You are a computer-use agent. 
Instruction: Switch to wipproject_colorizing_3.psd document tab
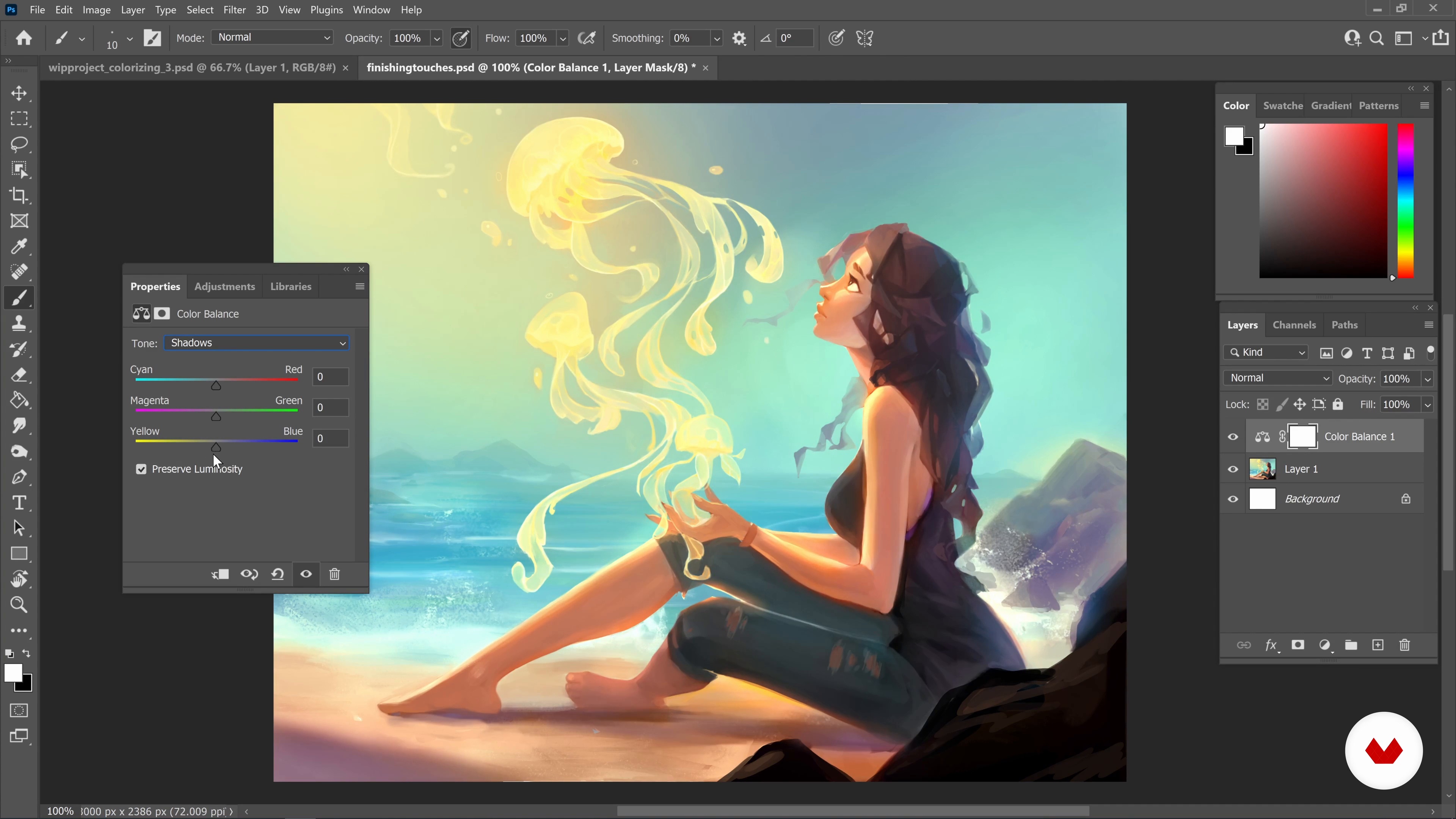point(192,67)
